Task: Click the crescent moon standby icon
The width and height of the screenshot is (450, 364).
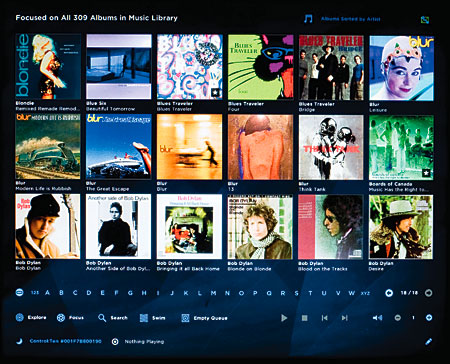Action: [x=20, y=341]
